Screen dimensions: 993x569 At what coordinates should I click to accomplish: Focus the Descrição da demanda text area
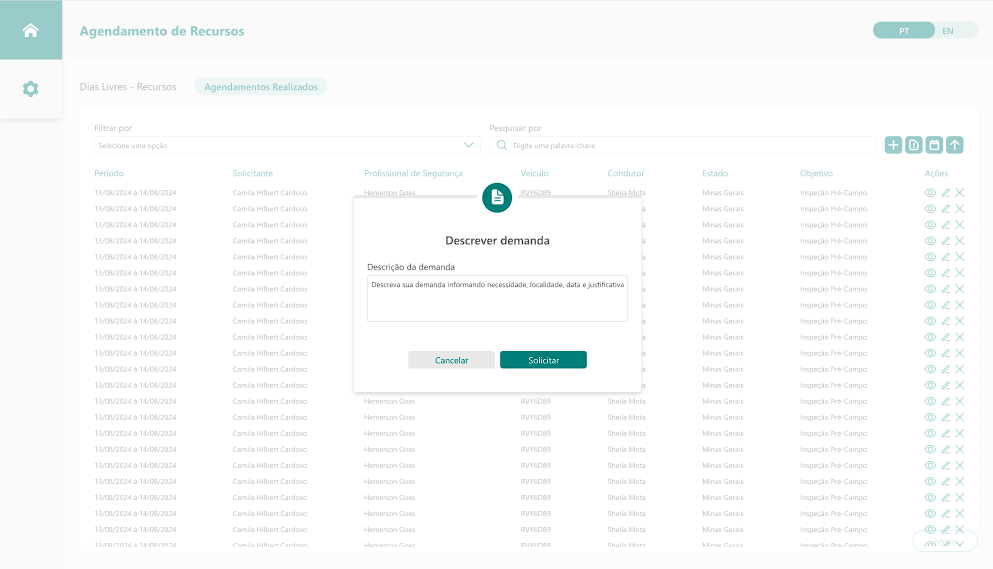click(x=497, y=298)
